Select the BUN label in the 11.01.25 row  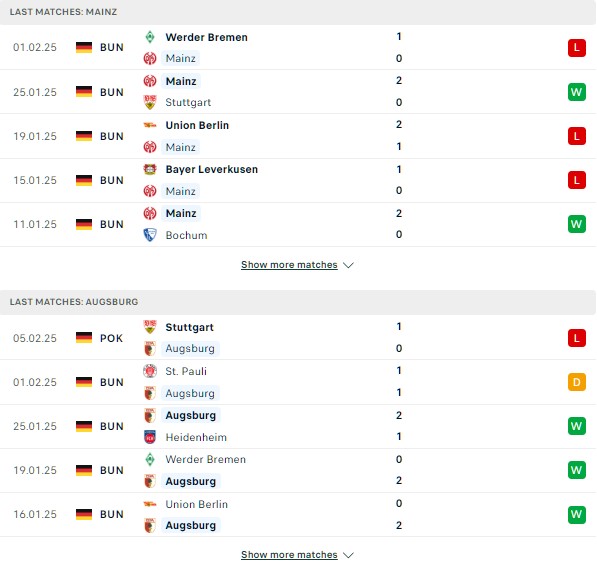(112, 224)
